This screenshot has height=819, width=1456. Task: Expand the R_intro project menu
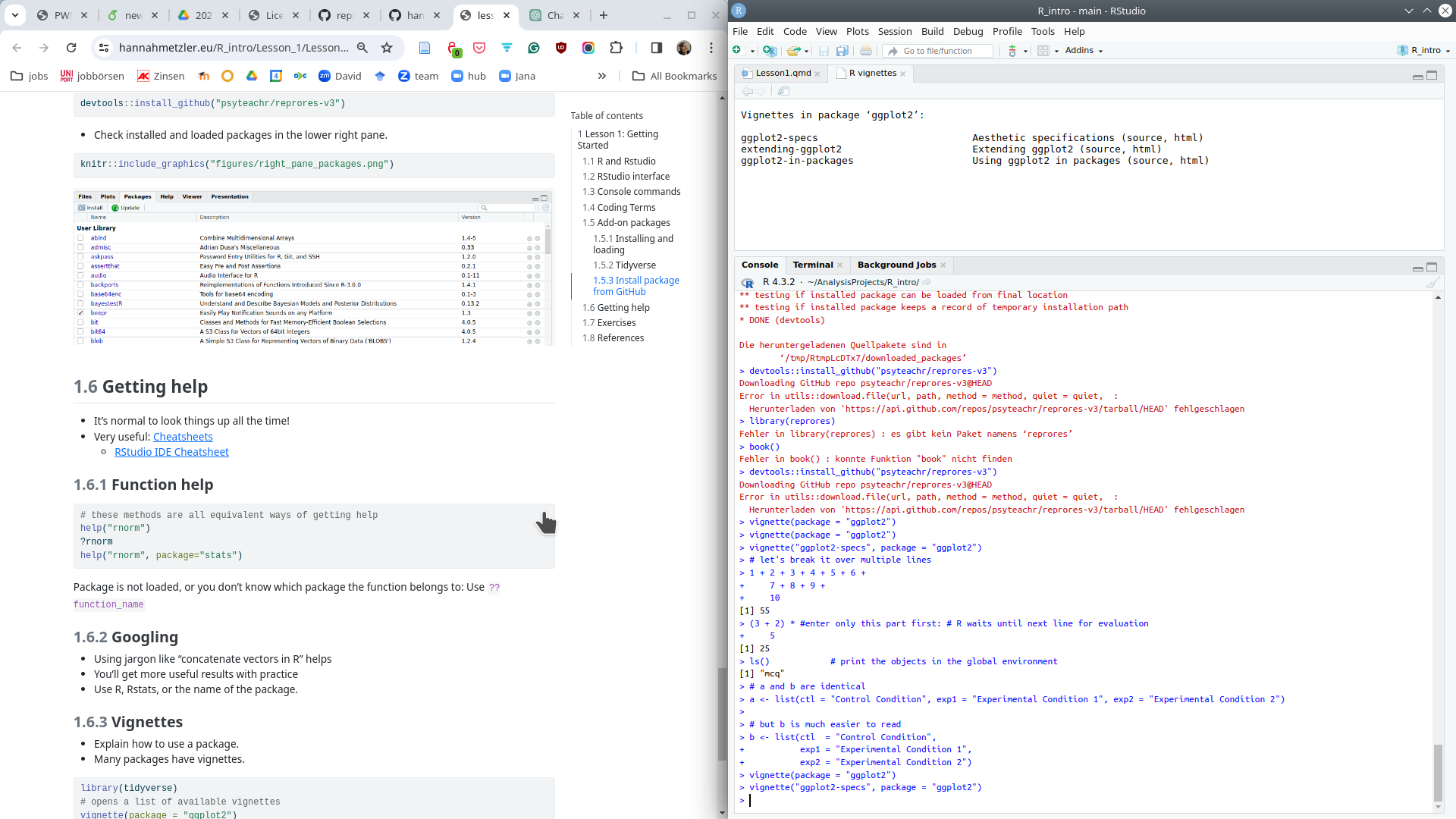coord(1425,51)
